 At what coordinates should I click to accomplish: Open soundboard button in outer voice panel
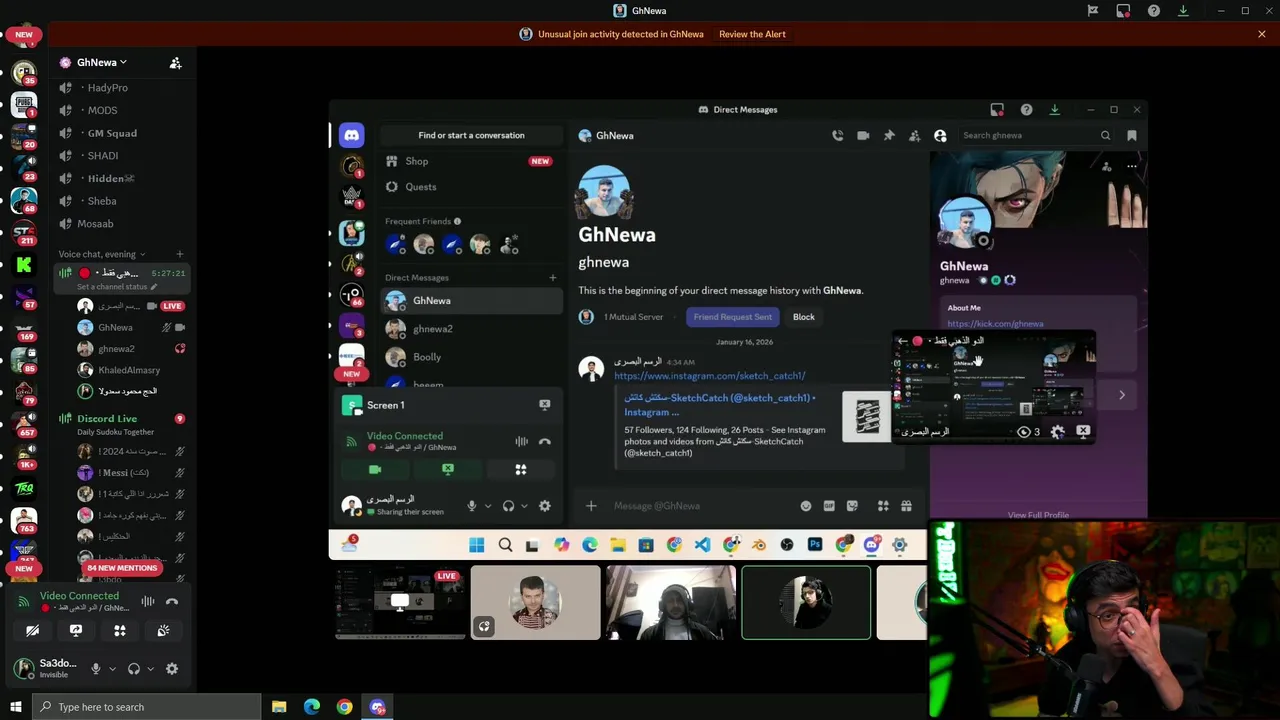[x=163, y=631]
